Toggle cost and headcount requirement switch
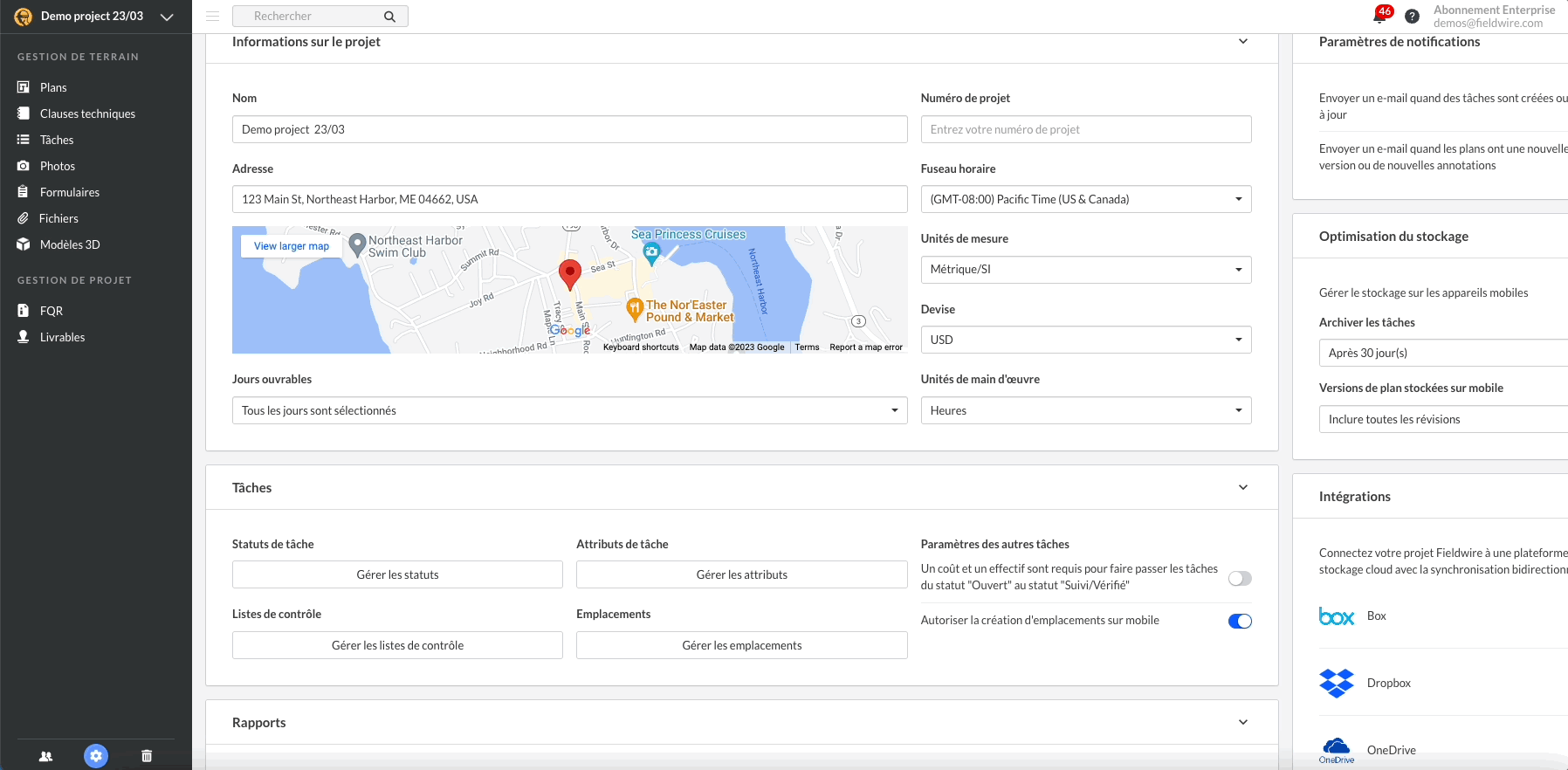The image size is (1568, 770). click(x=1240, y=578)
